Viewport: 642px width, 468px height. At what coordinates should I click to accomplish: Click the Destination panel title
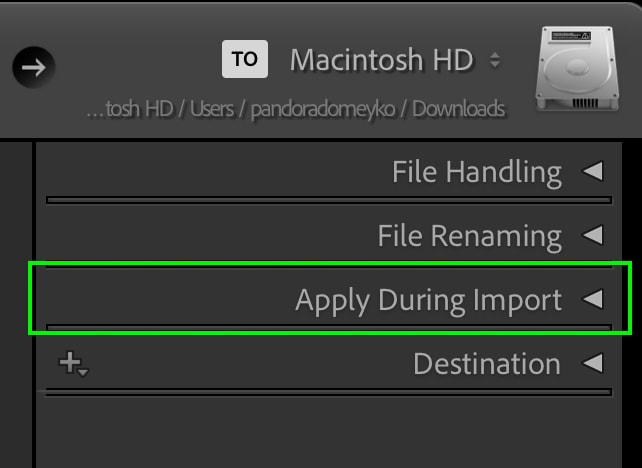487,364
